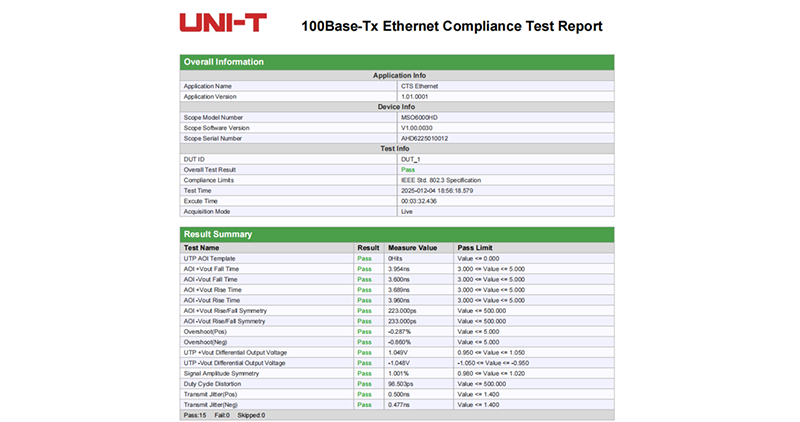Click the Test Info subheading
The width and height of the screenshot is (800, 422).
398,148
